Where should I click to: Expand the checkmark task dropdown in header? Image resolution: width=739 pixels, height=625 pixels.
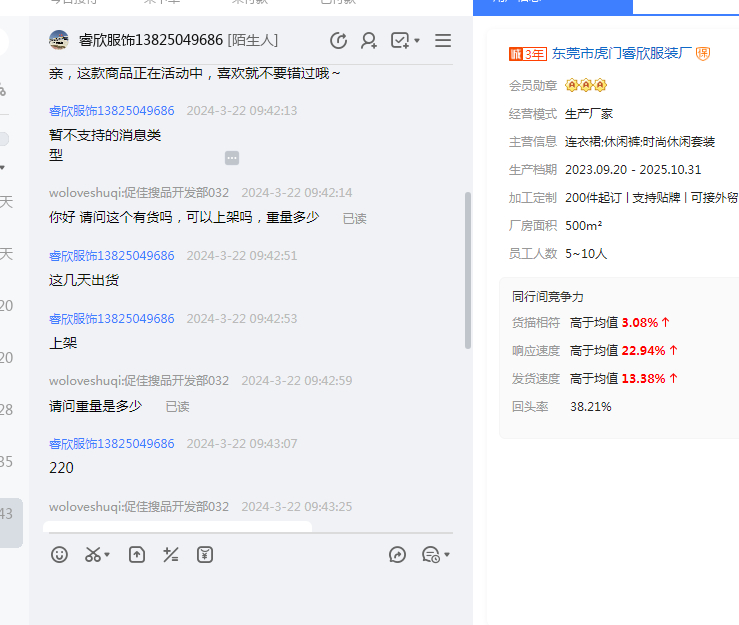417,41
